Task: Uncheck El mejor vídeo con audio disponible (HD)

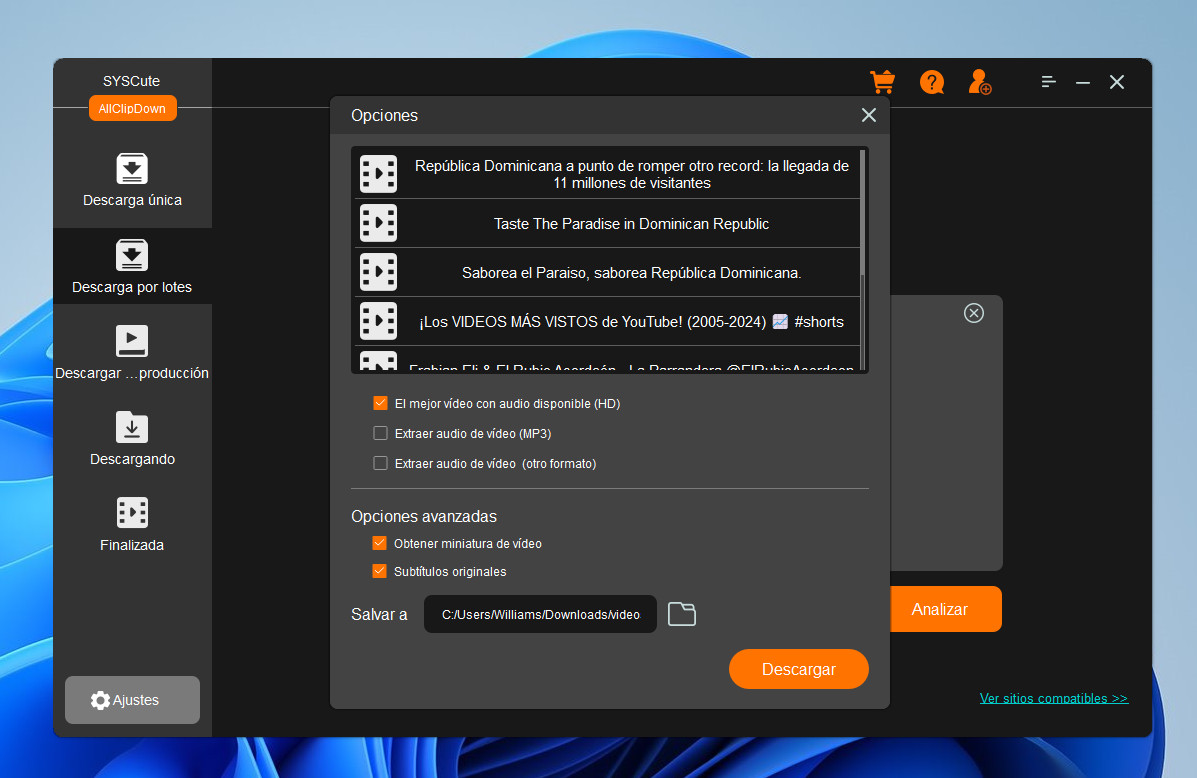Action: 380,404
